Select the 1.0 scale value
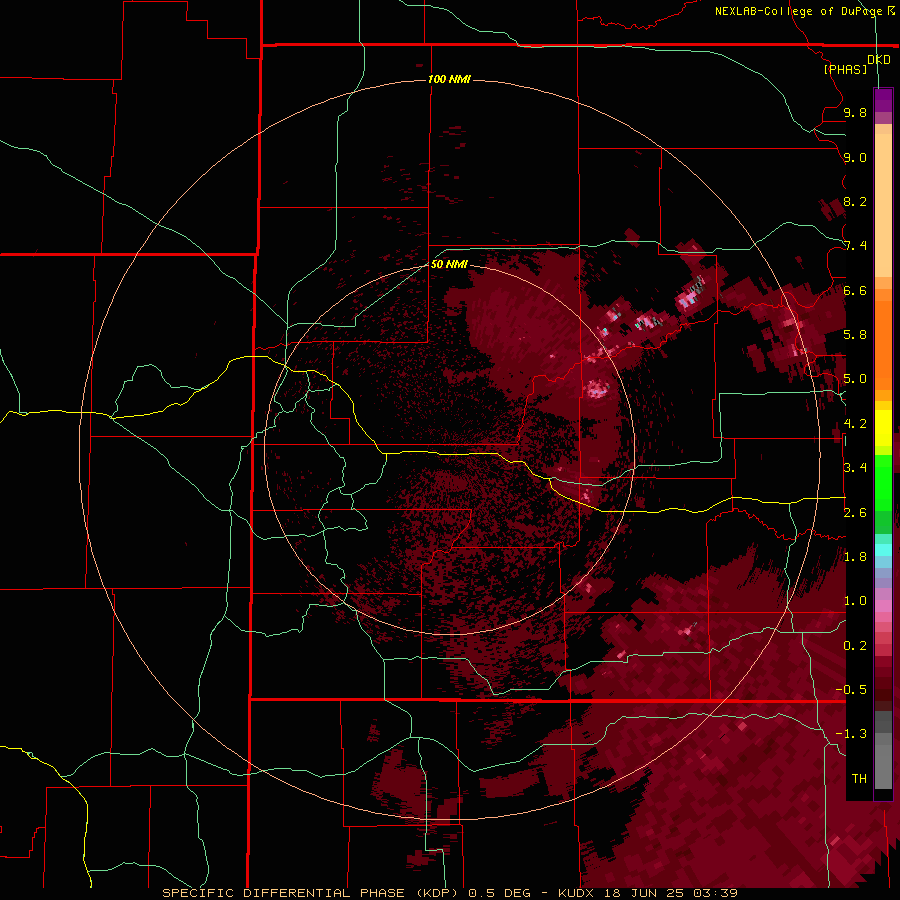 click(x=855, y=601)
